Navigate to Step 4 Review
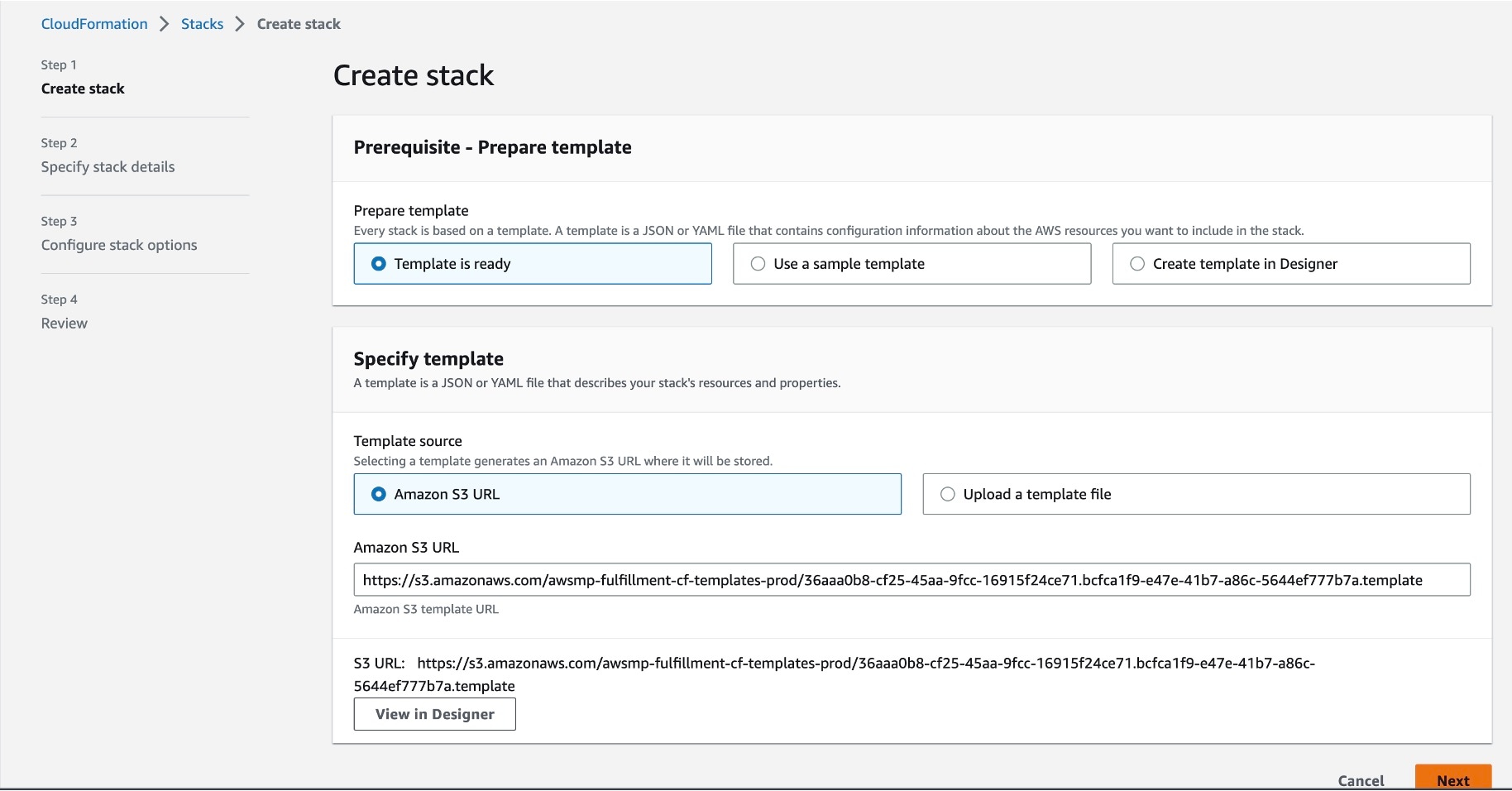The width and height of the screenshot is (1512, 791). 65,324
